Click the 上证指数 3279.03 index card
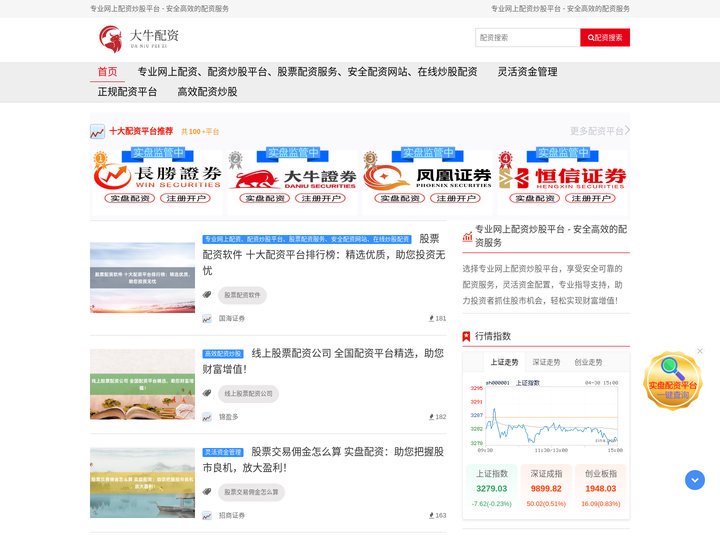The image size is (720, 540). click(x=492, y=488)
